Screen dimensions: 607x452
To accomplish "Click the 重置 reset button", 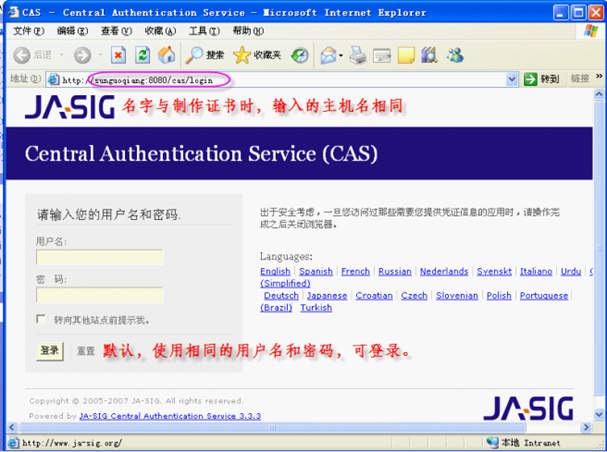I will 86,351.
